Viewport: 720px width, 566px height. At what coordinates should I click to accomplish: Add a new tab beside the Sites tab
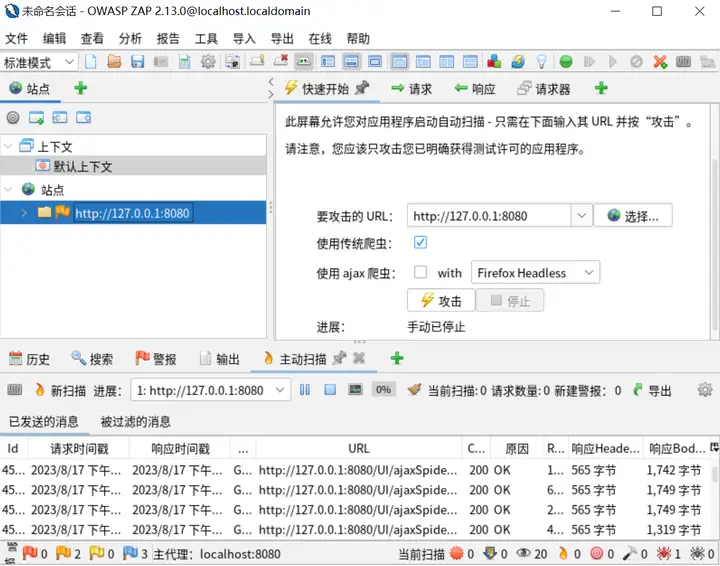pos(81,88)
